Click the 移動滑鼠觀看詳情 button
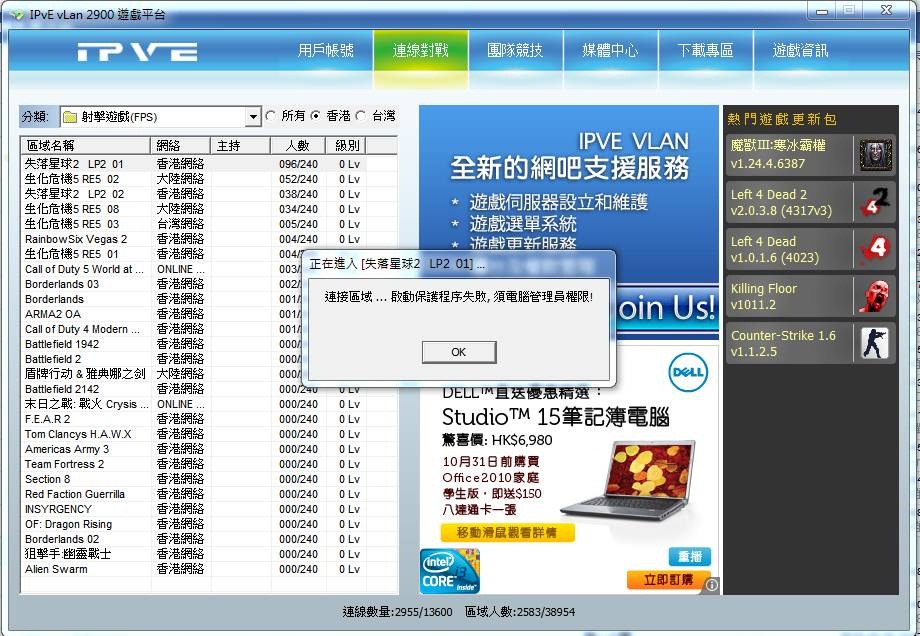 tap(507, 533)
